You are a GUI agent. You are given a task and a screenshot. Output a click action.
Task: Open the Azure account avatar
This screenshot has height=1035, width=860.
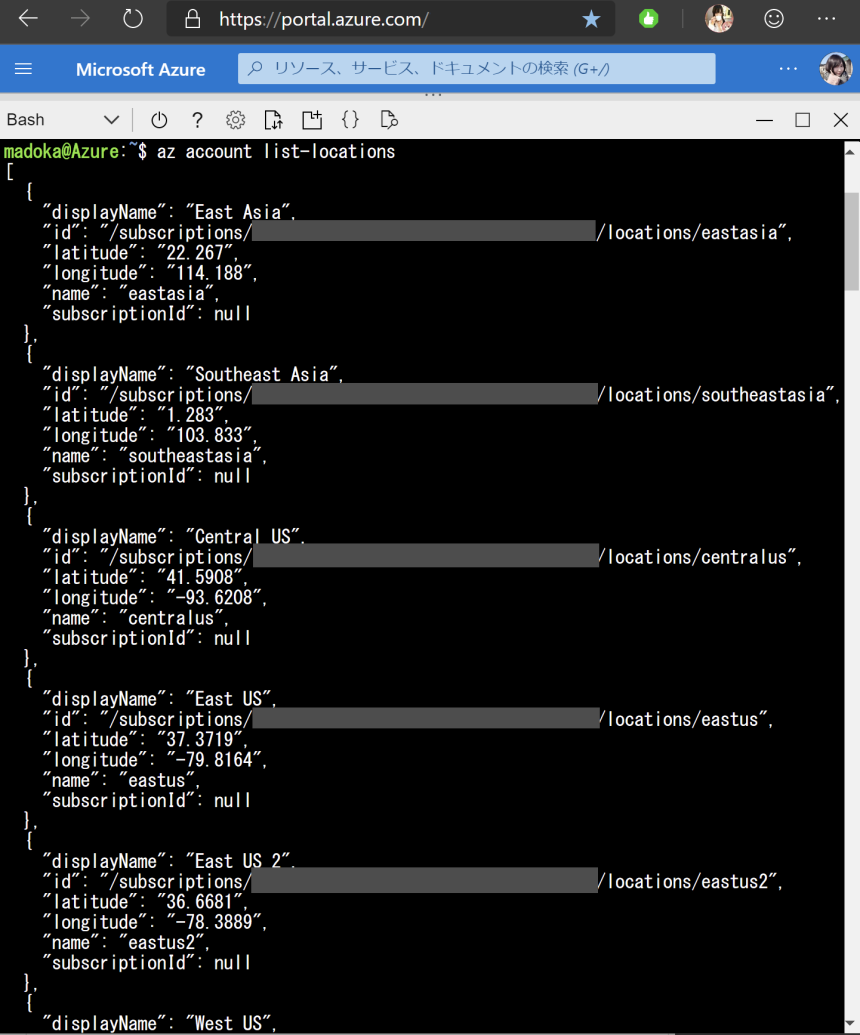837,68
